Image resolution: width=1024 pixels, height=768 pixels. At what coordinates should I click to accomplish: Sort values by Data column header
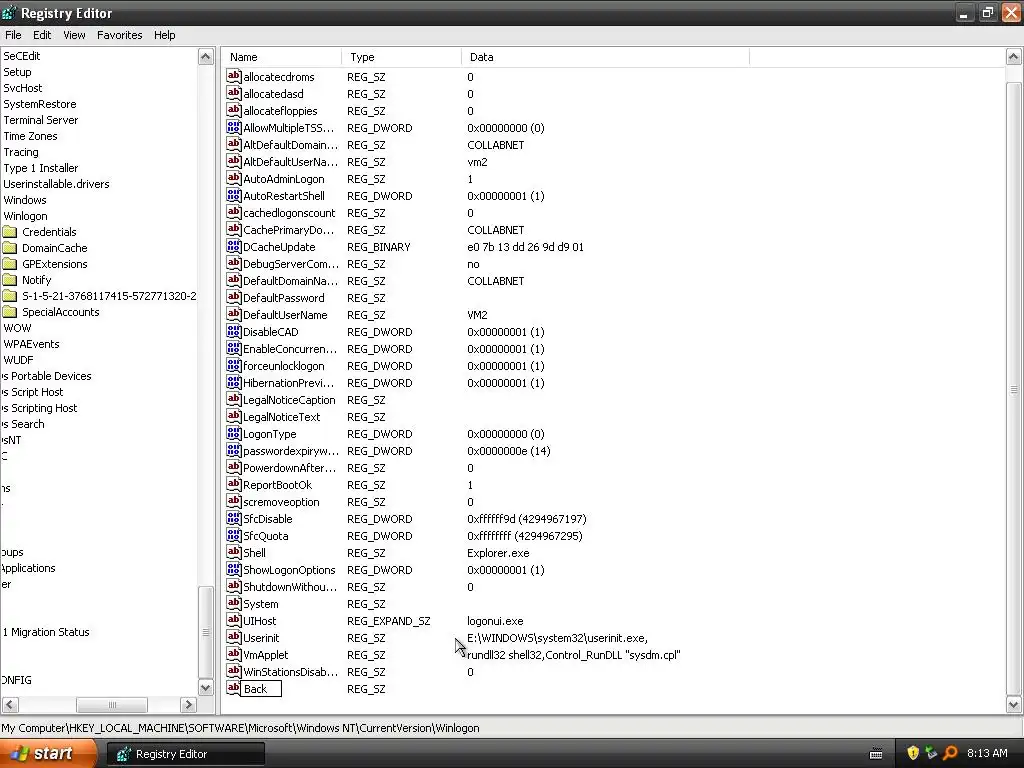click(x=605, y=57)
